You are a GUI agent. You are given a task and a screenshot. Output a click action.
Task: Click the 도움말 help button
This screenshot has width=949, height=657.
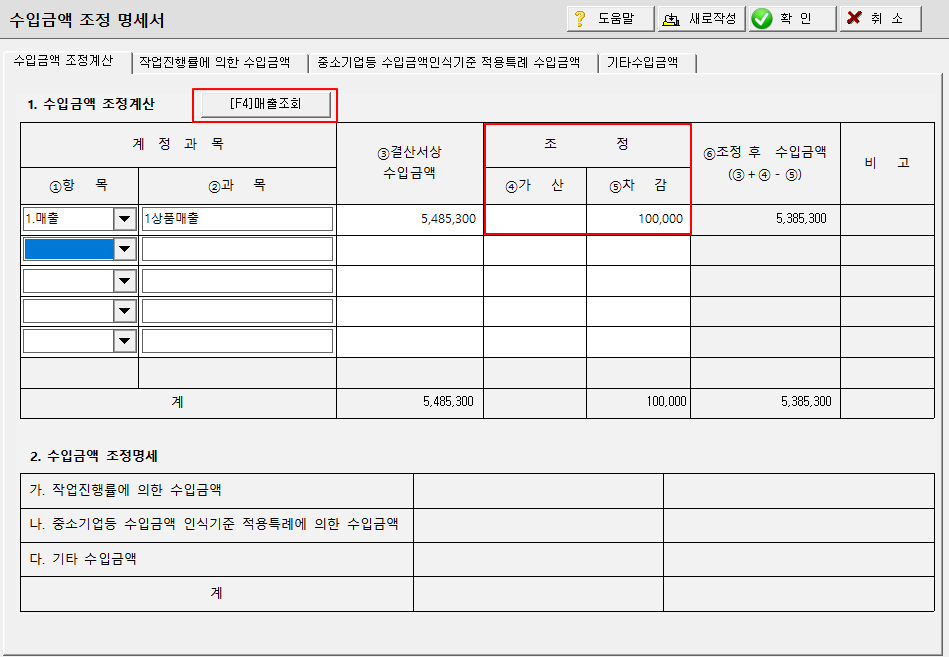tap(610, 19)
